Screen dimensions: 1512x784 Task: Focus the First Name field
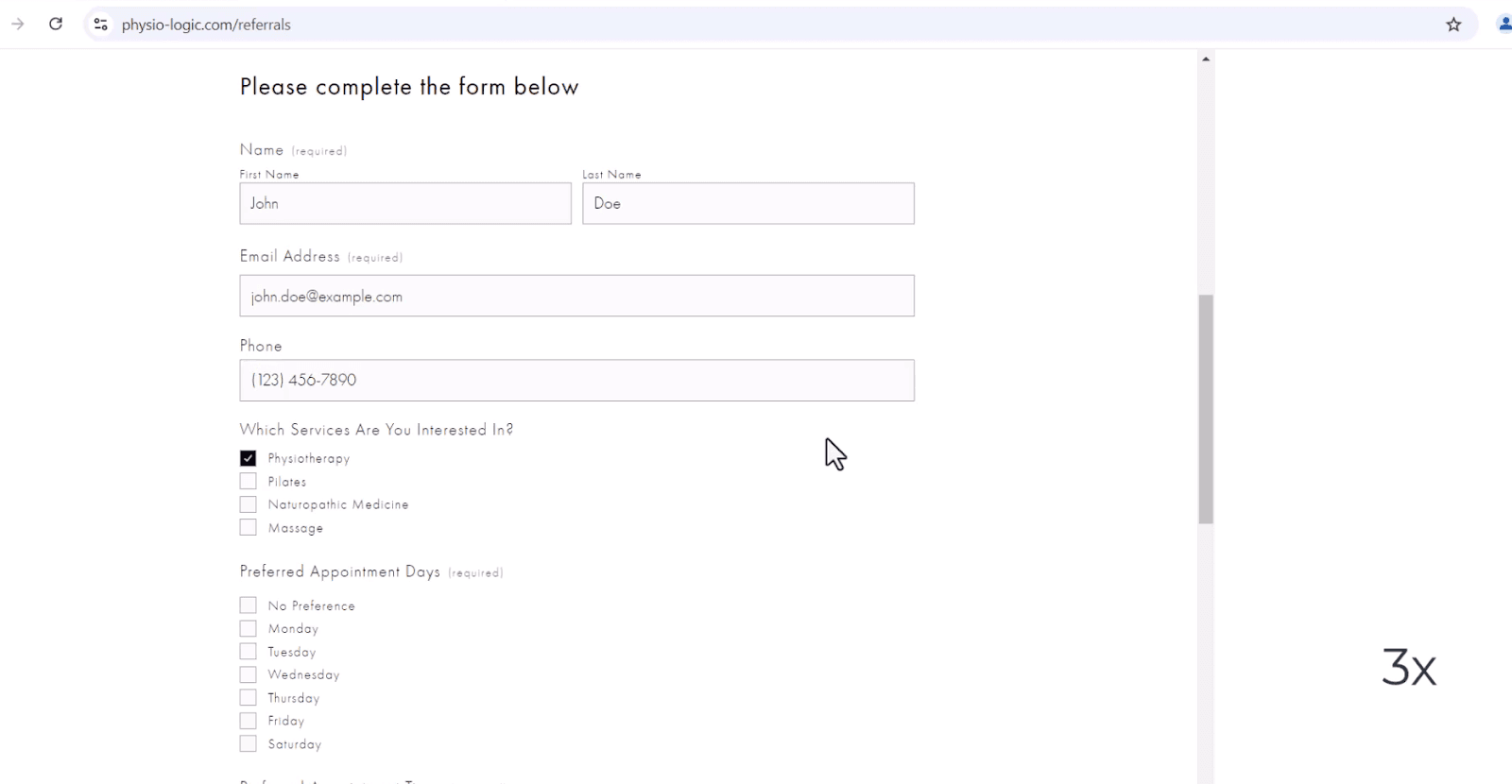click(405, 203)
